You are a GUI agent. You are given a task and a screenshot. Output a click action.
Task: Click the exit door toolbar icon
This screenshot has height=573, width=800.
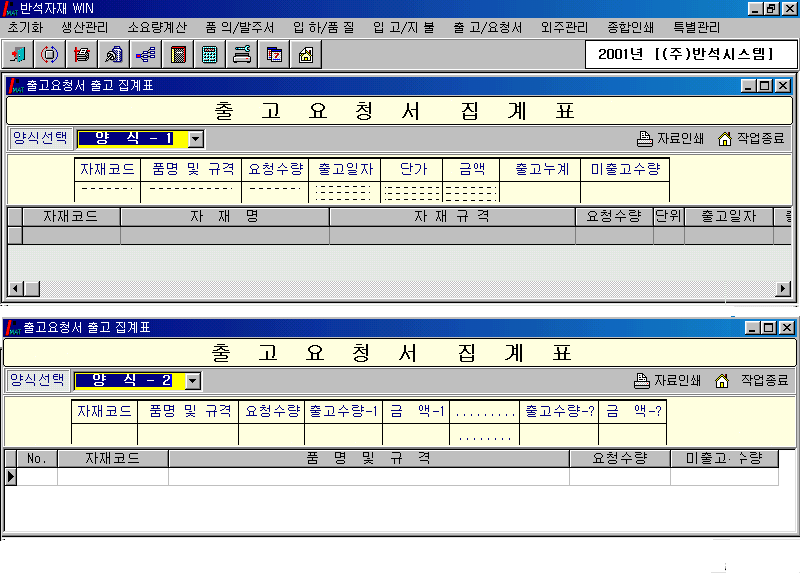(x=19, y=55)
